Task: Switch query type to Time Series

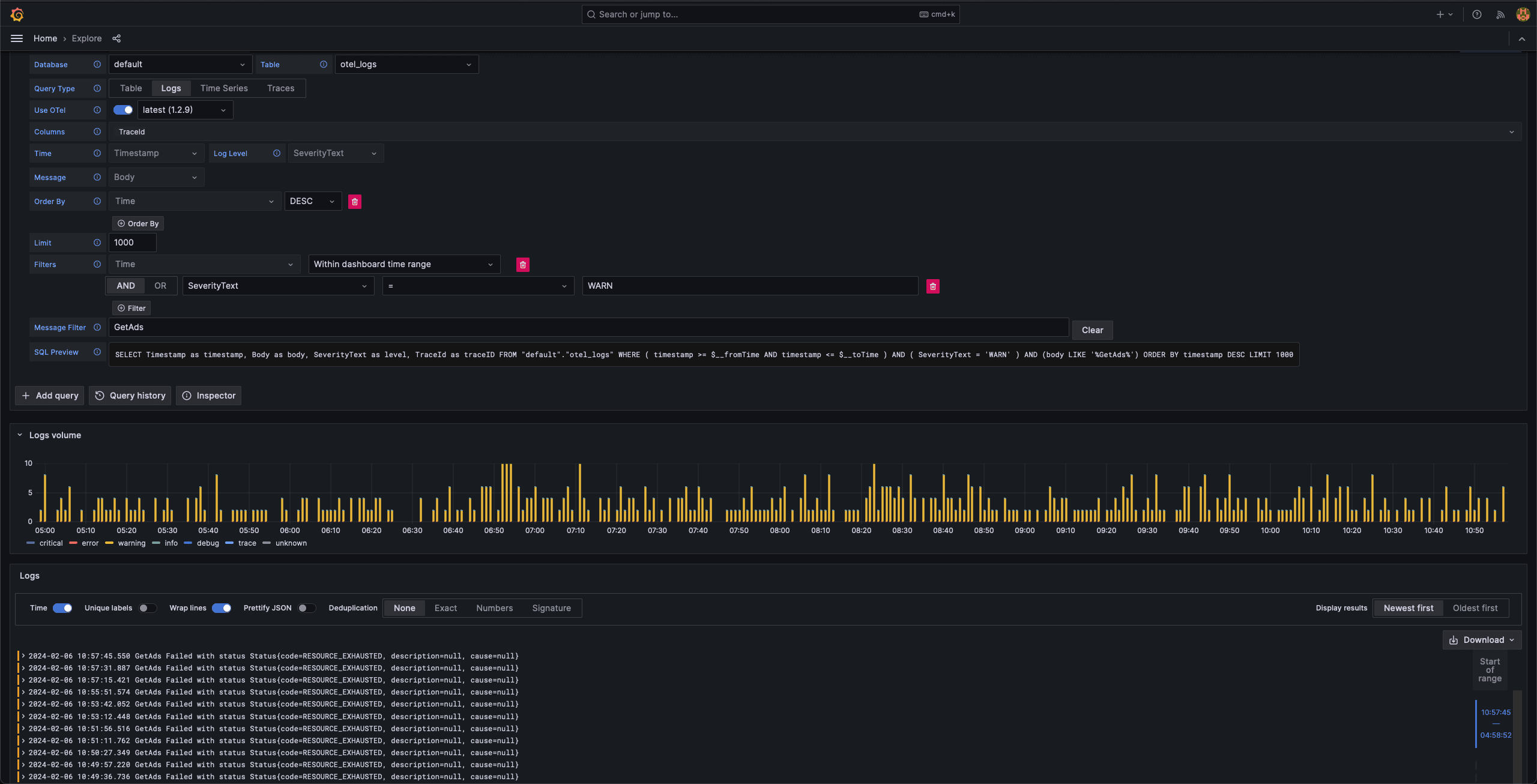Action: 224,88
